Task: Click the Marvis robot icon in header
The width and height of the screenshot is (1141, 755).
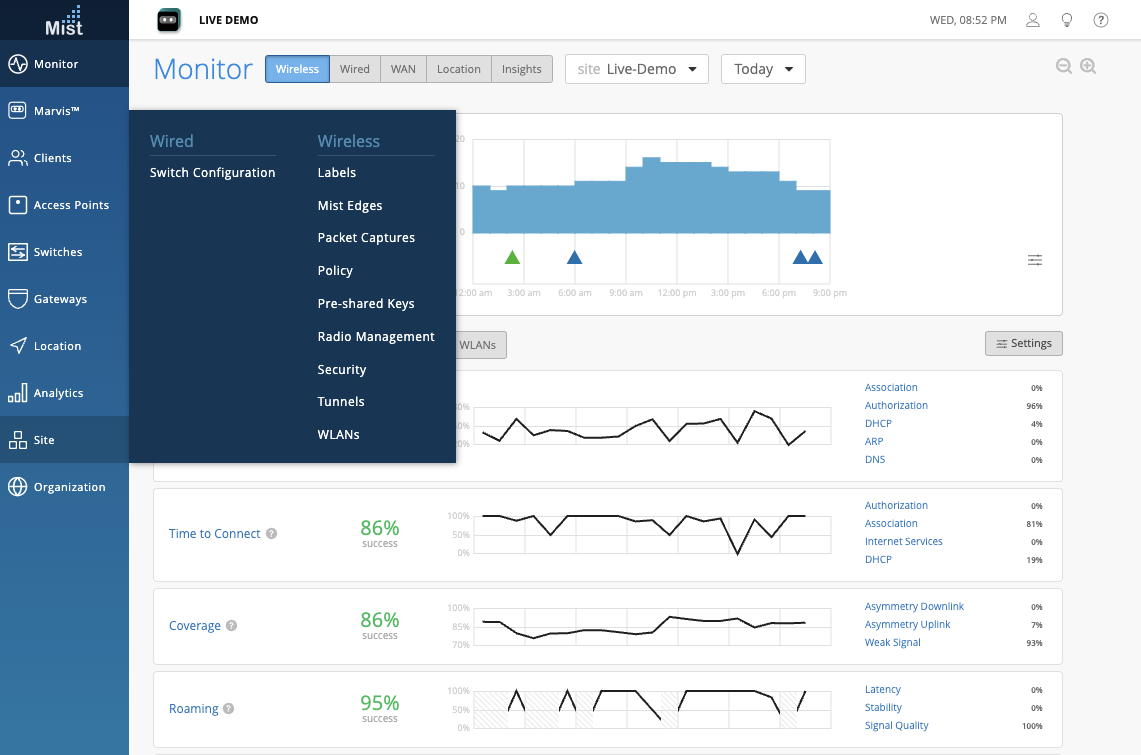Action: point(168,20)
